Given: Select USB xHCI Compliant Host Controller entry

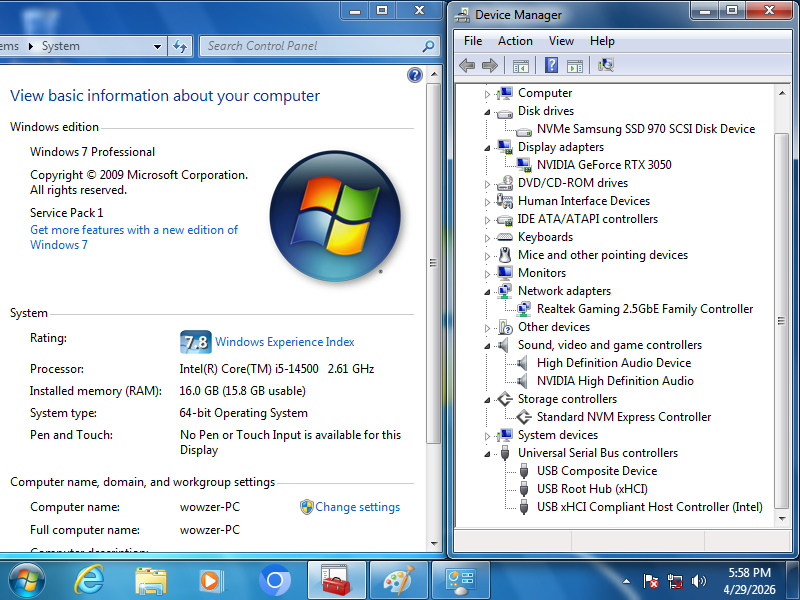Looking at the screenshot, I should pos(649,507).
